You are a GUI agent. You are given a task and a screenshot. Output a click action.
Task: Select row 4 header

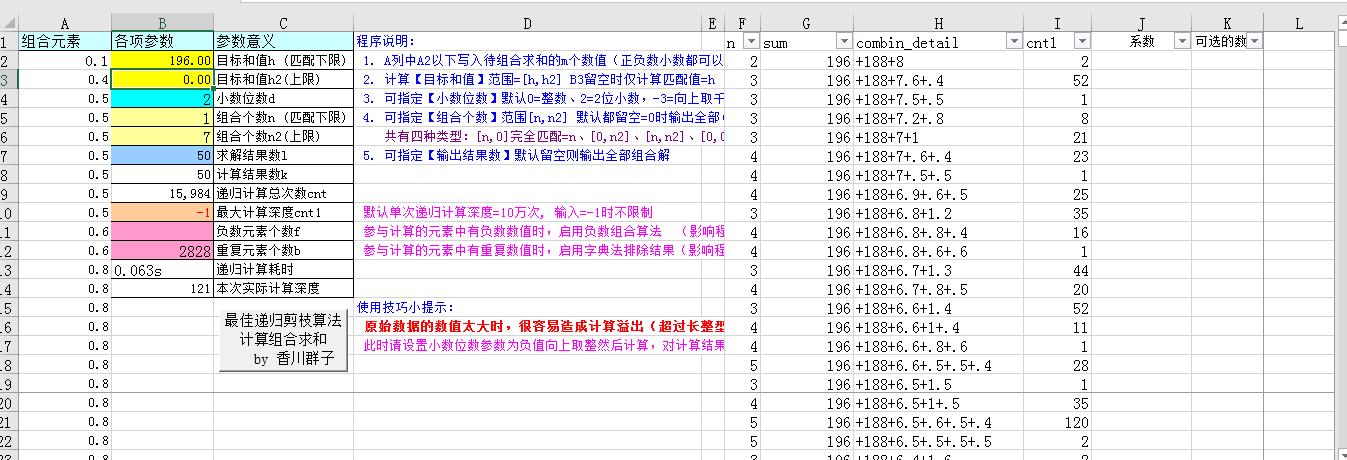click(x=9, y=98)
